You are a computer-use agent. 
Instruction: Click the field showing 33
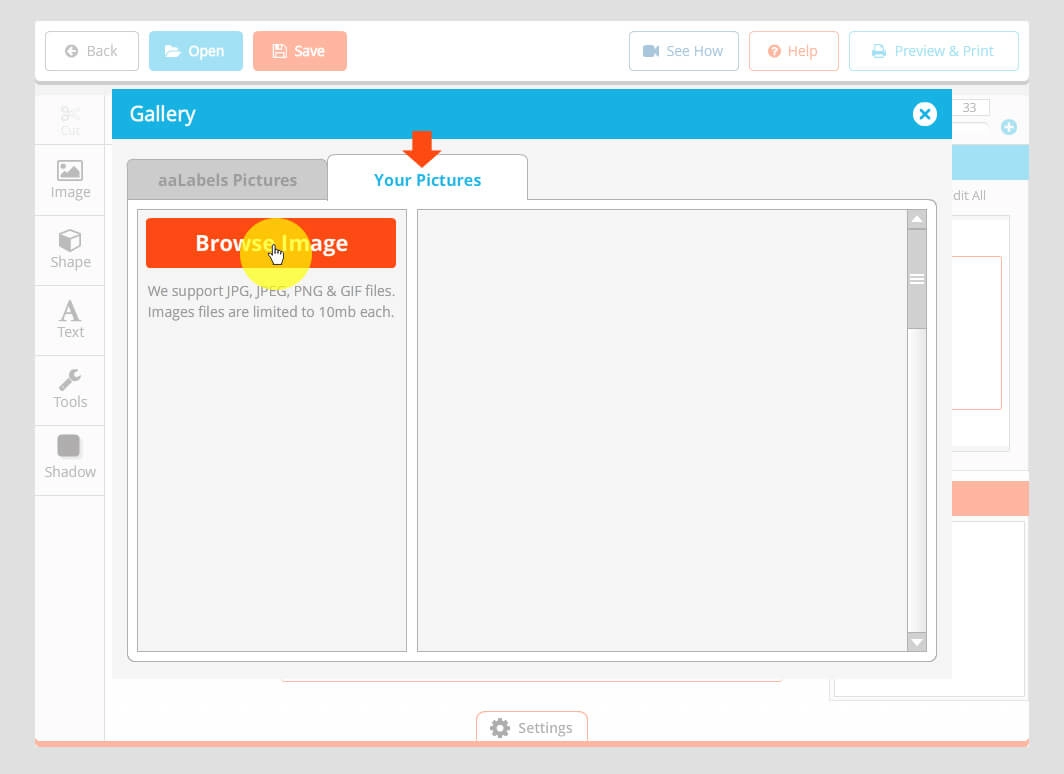coord(970,107)
